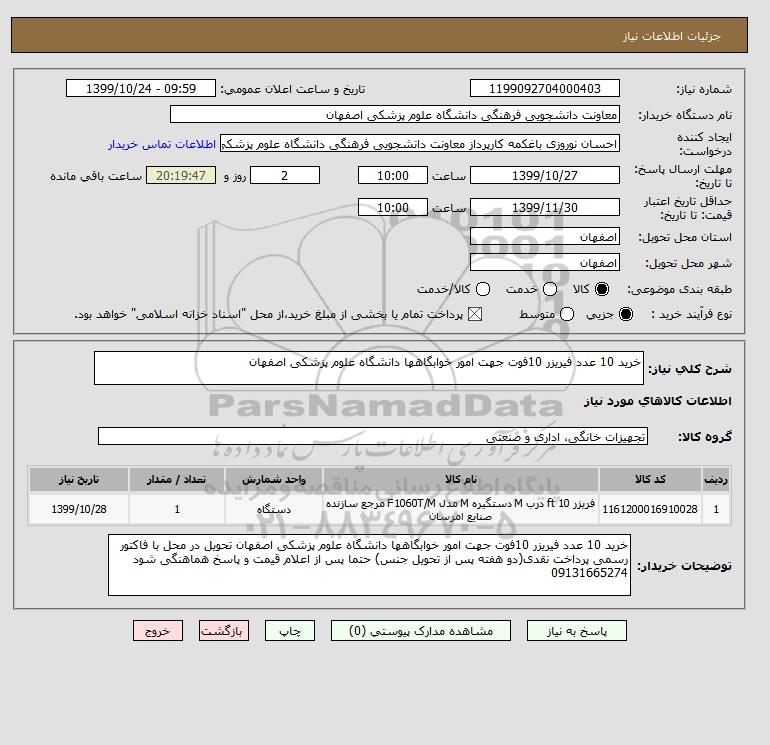This screenshot has height=745, width=770.
Task: Click the delivery province field اصفهان
Action: click(x=545, y=237)
